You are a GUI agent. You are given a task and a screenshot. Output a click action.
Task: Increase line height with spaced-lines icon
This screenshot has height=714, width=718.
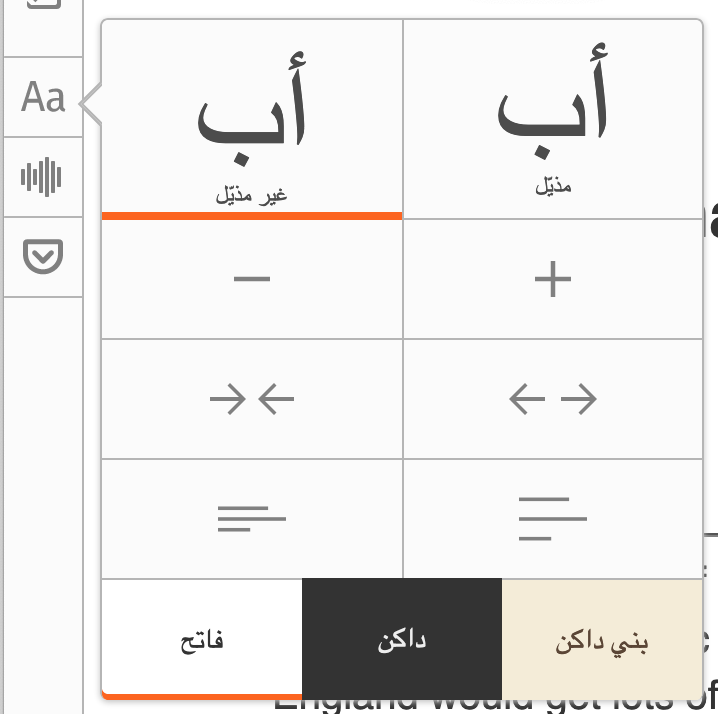[x=553, y=519]
